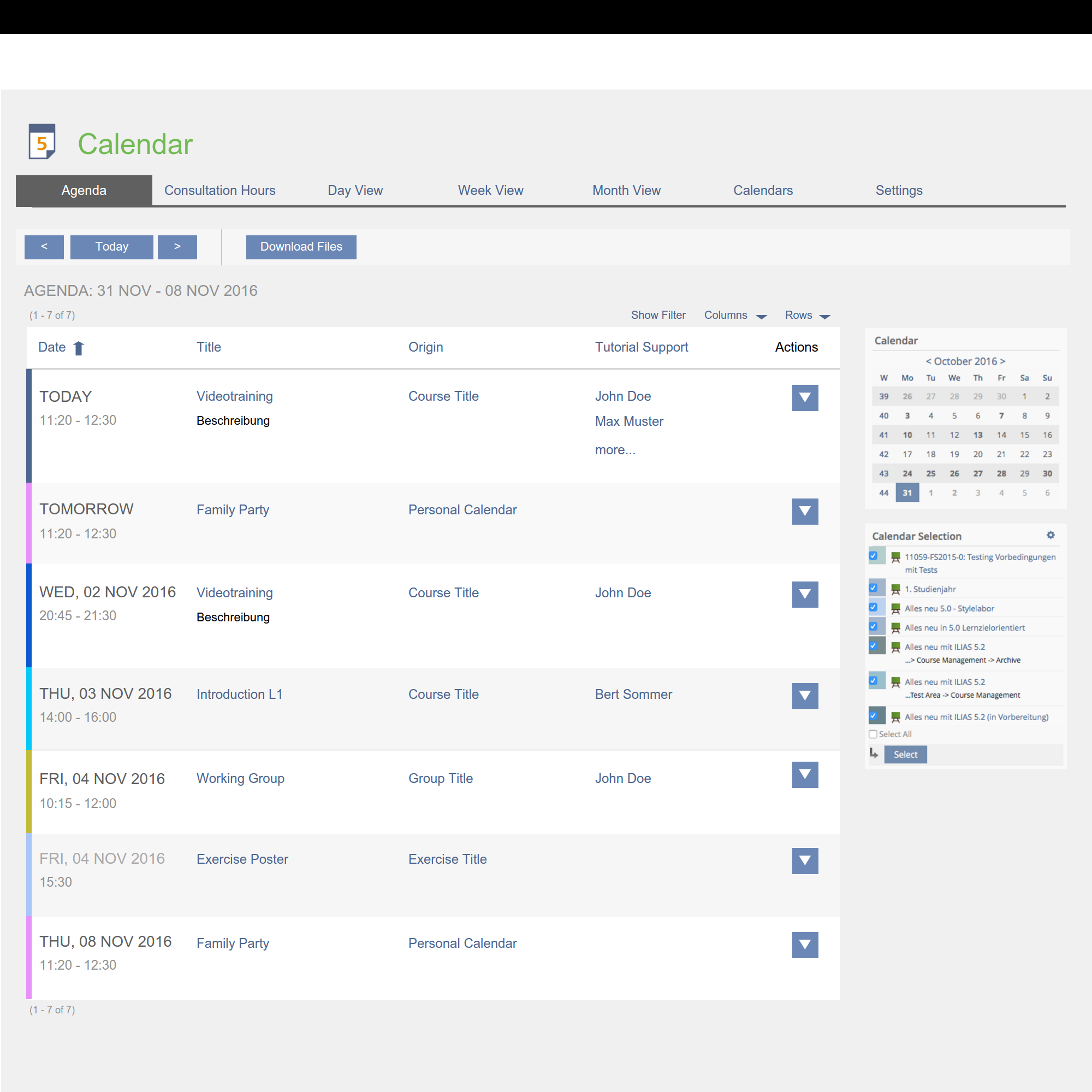Open Calendar Selection gear settings
The width and height of the screenshot is (1092, 1092).
[1050, 535]
